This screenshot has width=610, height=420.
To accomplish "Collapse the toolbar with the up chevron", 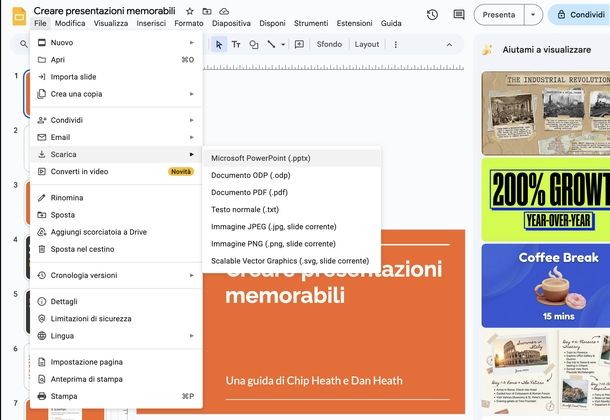I will 449,45.
